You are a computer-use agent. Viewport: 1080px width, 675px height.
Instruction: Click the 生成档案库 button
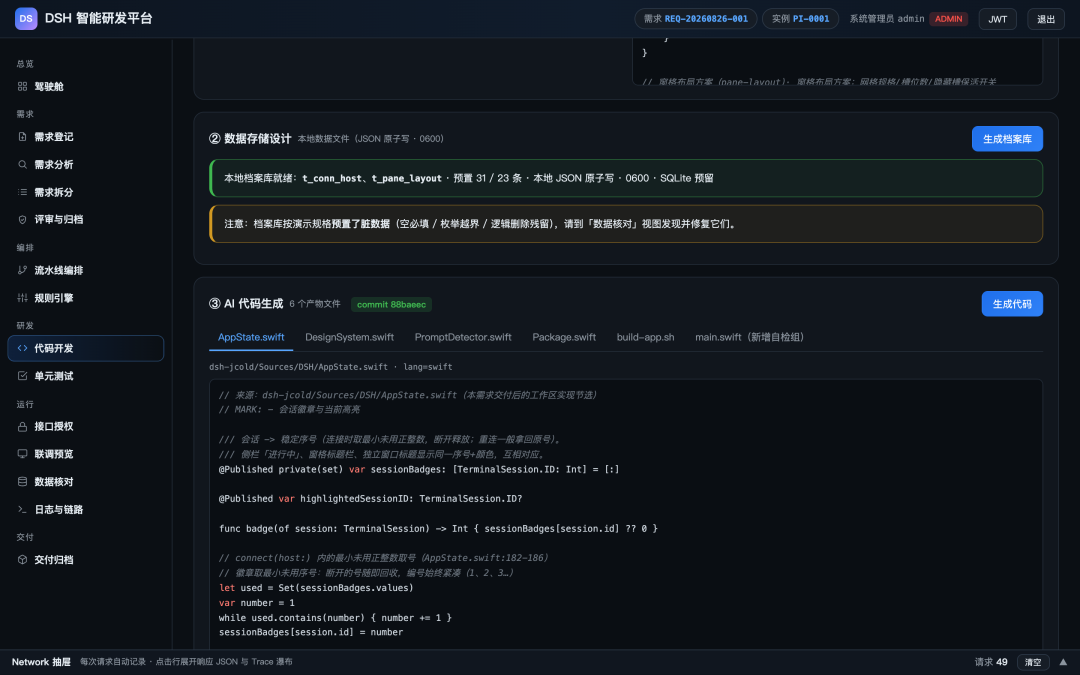tap(1007, 139)
